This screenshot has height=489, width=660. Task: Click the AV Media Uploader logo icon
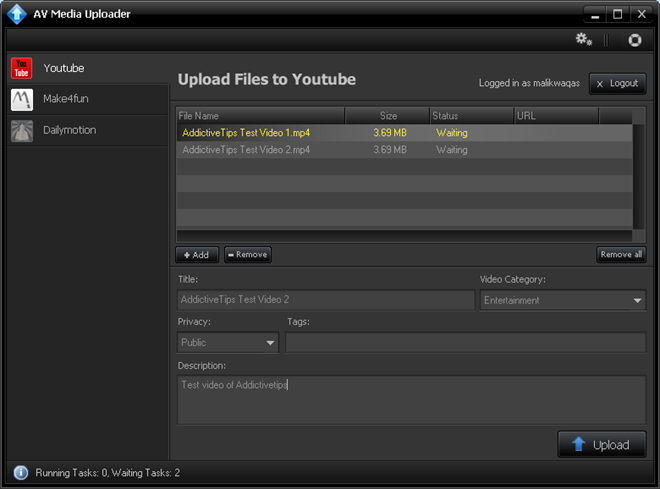tap(16, 14)
